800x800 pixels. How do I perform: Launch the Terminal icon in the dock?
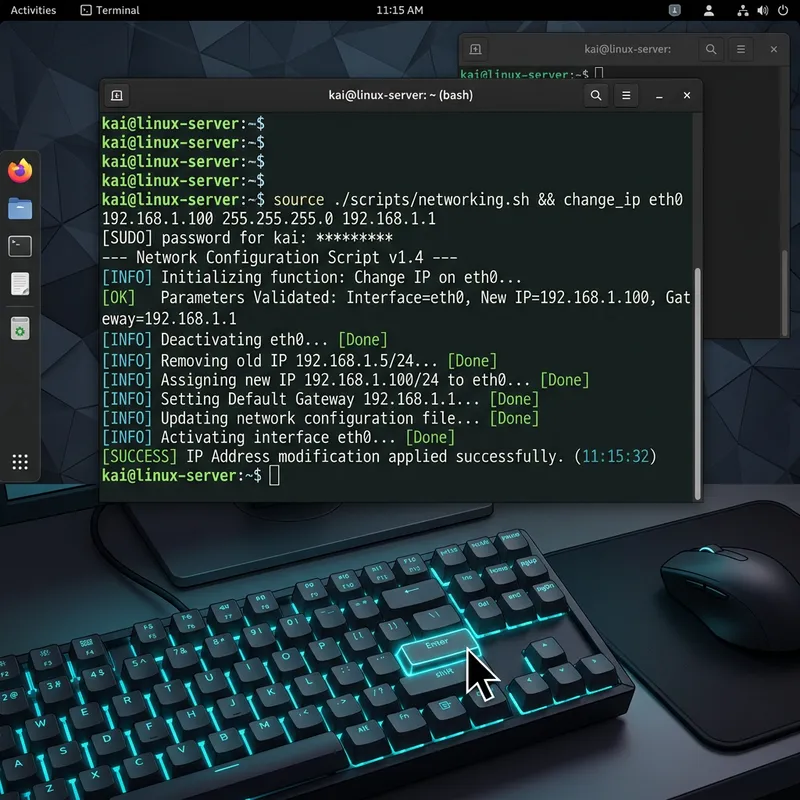[x=19, y=245]
